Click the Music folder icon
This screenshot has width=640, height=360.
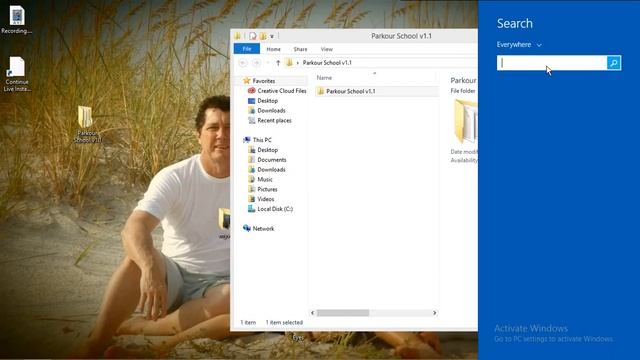coord(251,179)
